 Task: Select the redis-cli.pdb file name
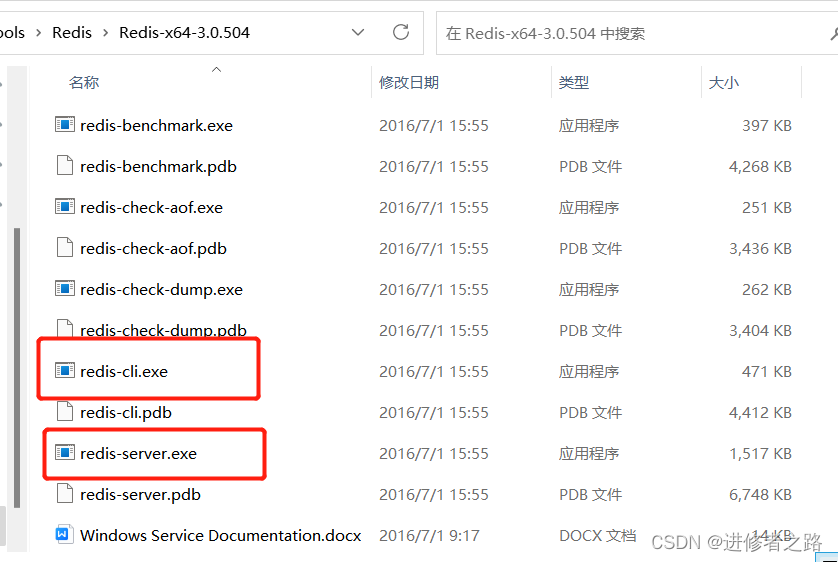pyautogui.click(x=126, y=412)
